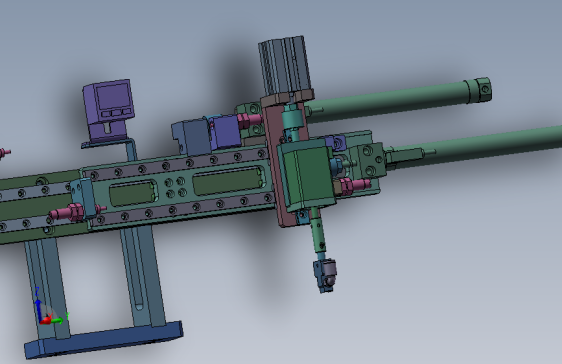Select the thin green shaft below the block
Screen dimensions: 562x364
pyautogui.click(x=318, y=230)
